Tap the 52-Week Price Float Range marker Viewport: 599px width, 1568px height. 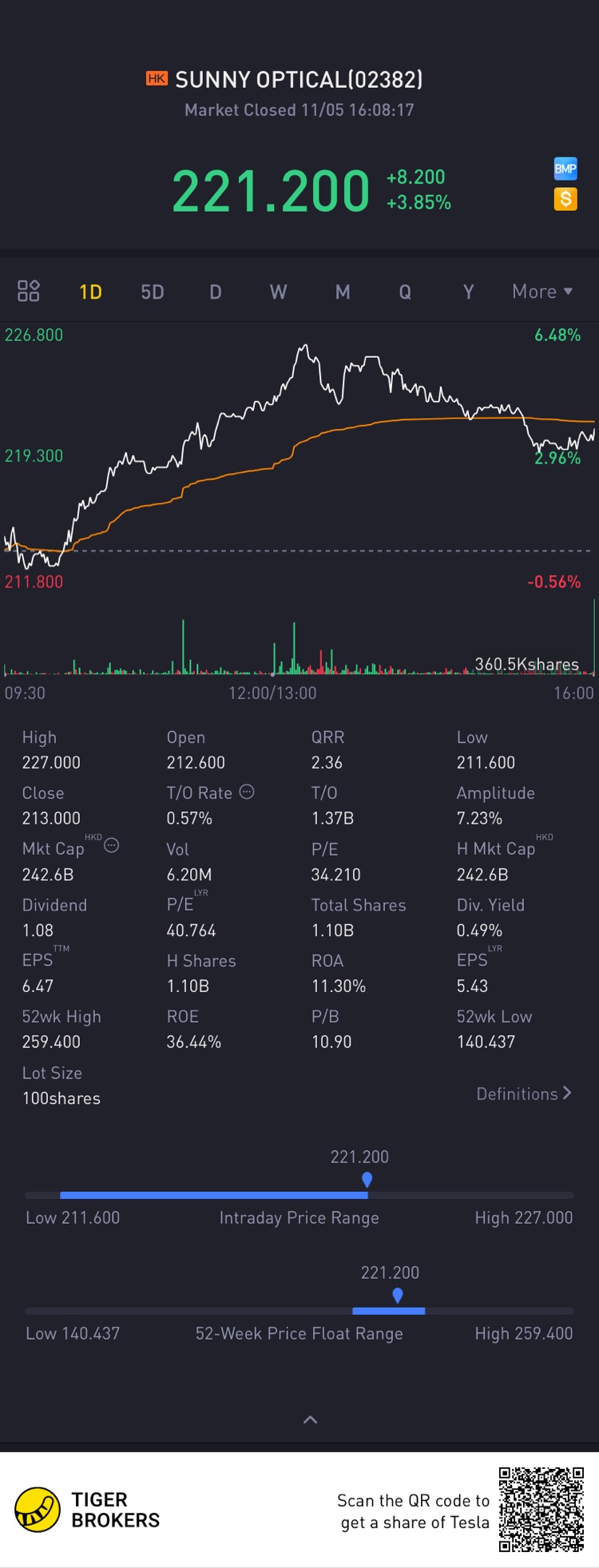click(x=398, y=1296)
